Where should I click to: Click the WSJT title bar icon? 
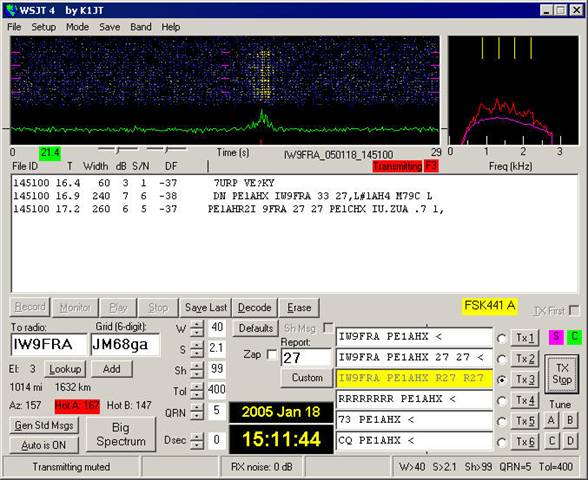point(12,10)
